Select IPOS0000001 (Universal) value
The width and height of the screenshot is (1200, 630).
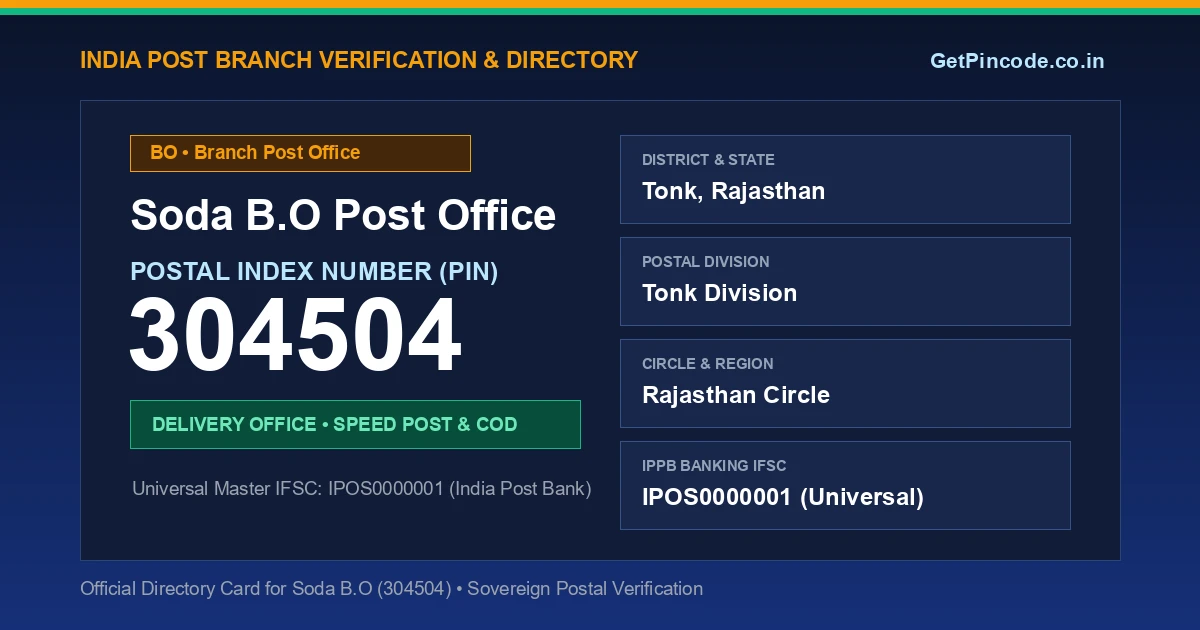(783, 497)
